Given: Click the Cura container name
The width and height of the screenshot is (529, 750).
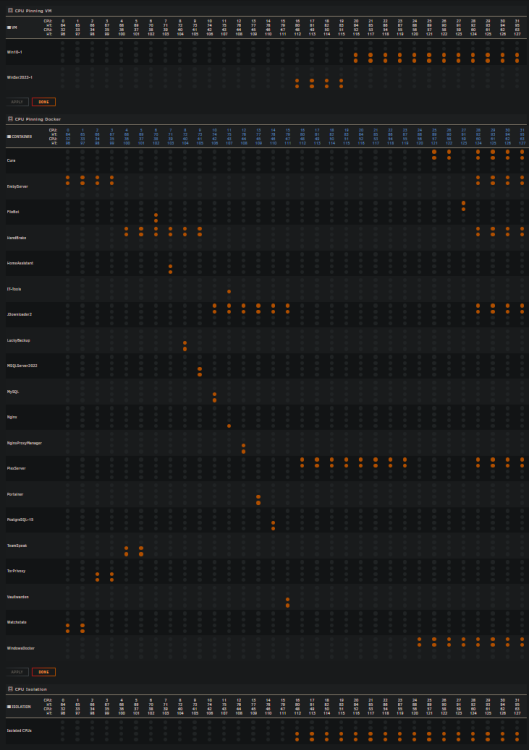Looking at the screenshot, I should [x=11, y=161].
